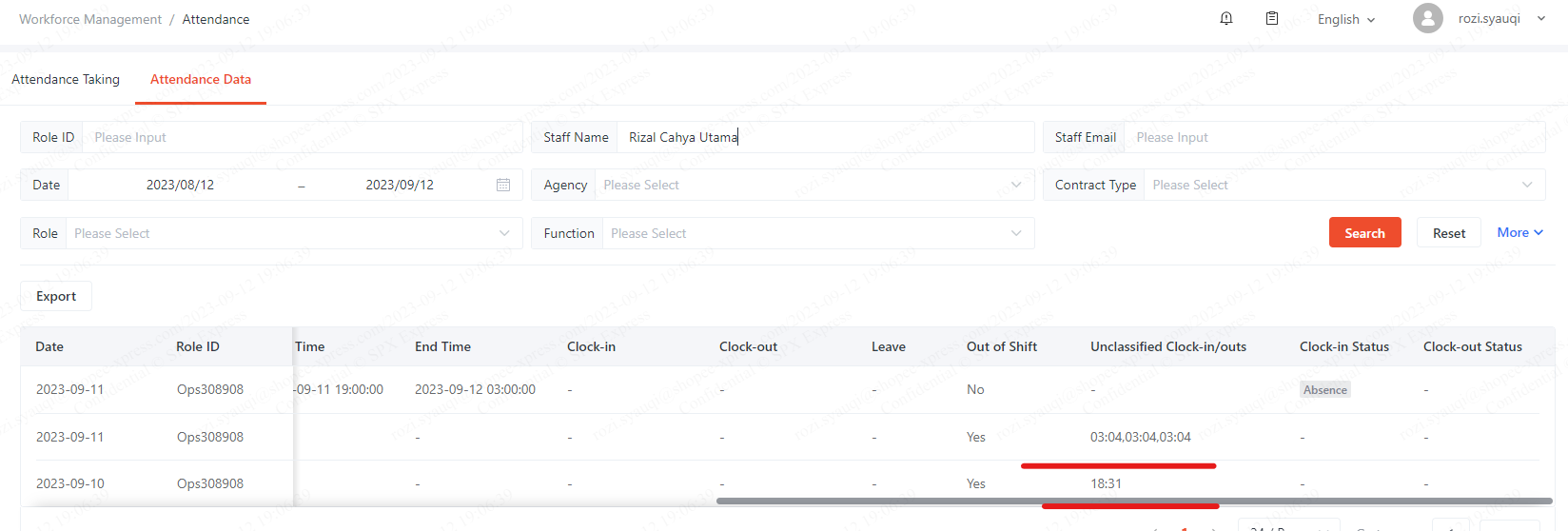Click the notification bell icon
Viewport: 1568px width, 531px height.
click(1226, 19)
